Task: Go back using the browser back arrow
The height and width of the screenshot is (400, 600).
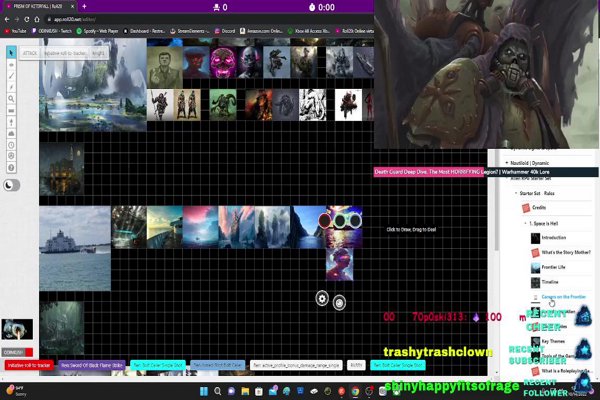Action: tap(7, 19)
